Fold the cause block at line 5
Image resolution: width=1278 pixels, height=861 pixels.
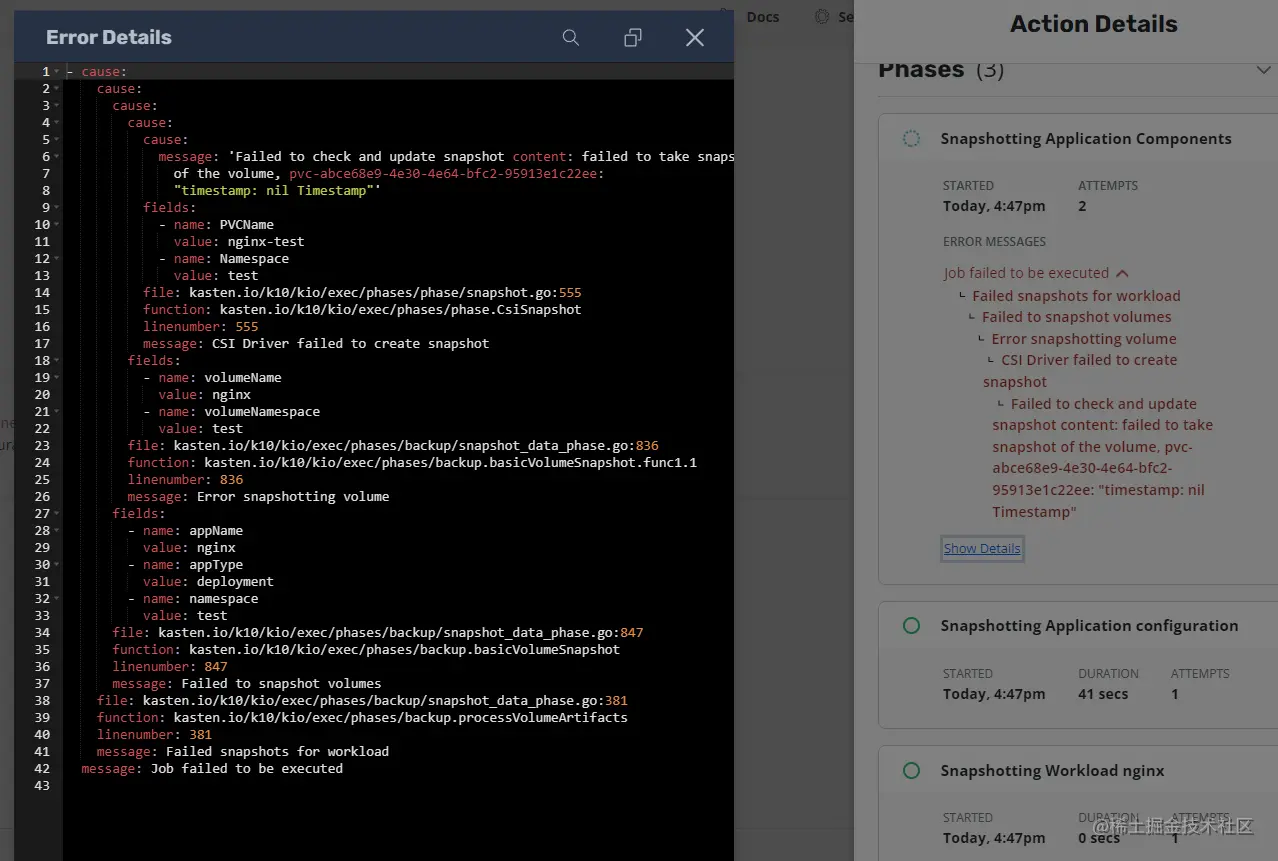click(57, 140)
